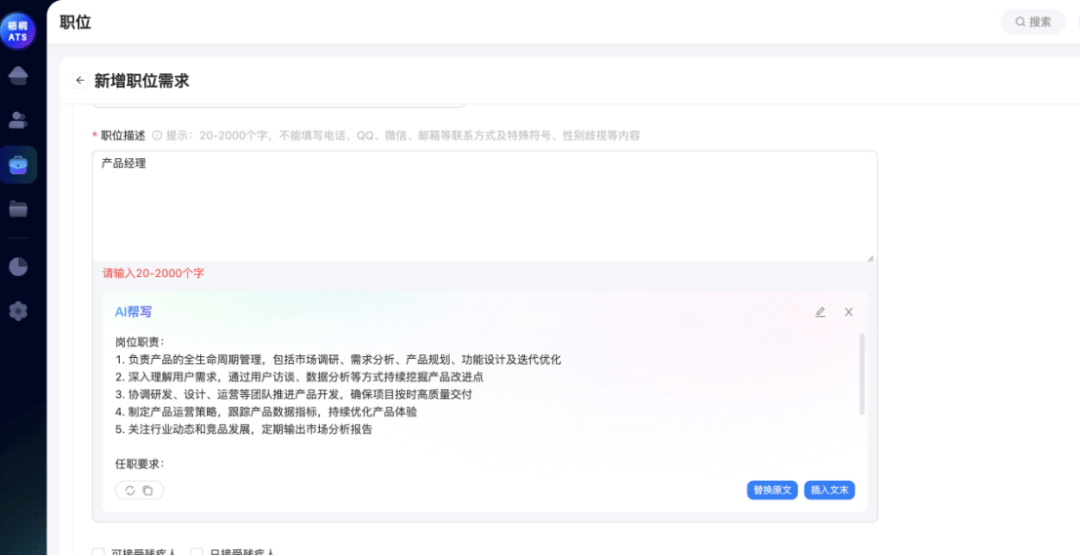Click the 搜索 search box at top right
The image size is (1080, 556).
pos(1033,22)
